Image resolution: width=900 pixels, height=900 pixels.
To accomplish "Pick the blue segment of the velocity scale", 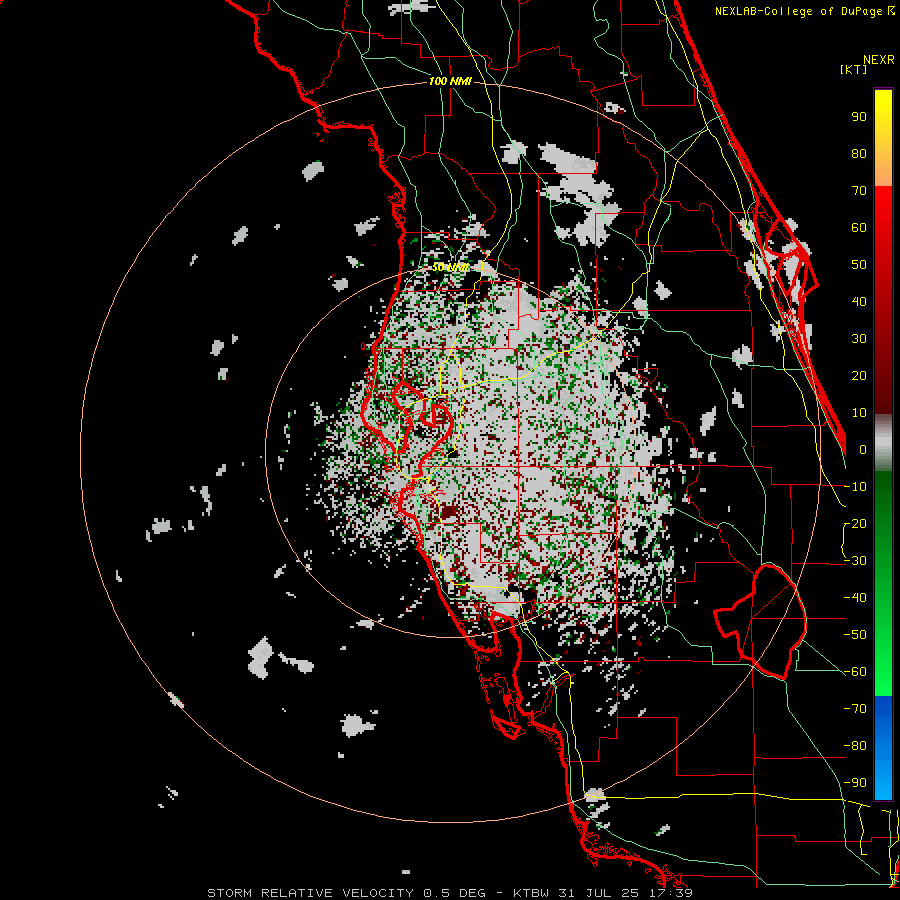I will point(883,748).
